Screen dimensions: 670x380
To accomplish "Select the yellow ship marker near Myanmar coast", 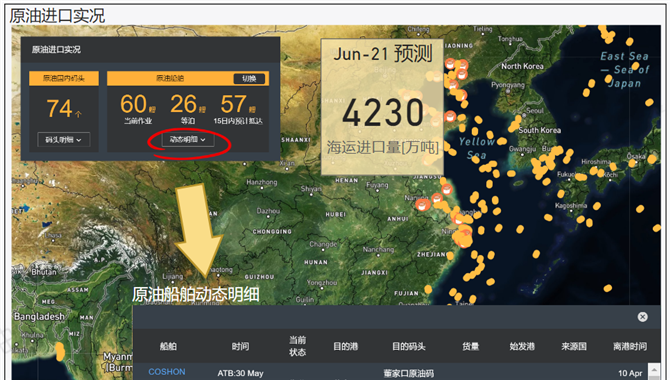I will [61, 351].
